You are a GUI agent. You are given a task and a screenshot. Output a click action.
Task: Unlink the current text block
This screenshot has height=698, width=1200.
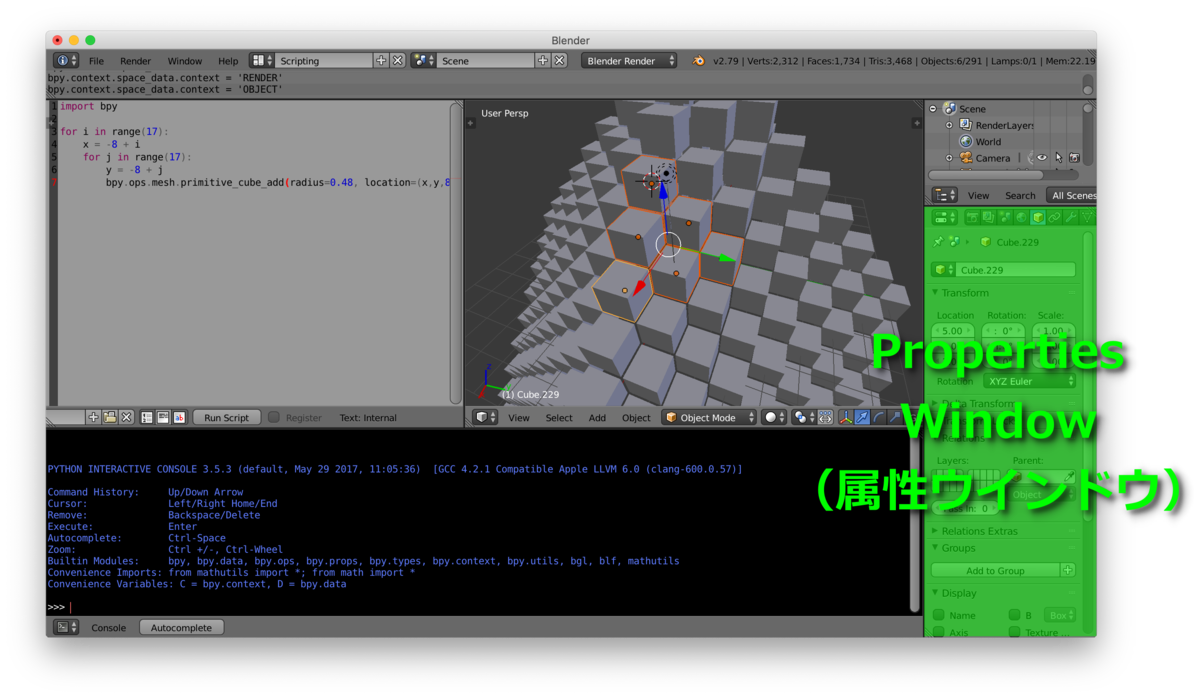126,417
